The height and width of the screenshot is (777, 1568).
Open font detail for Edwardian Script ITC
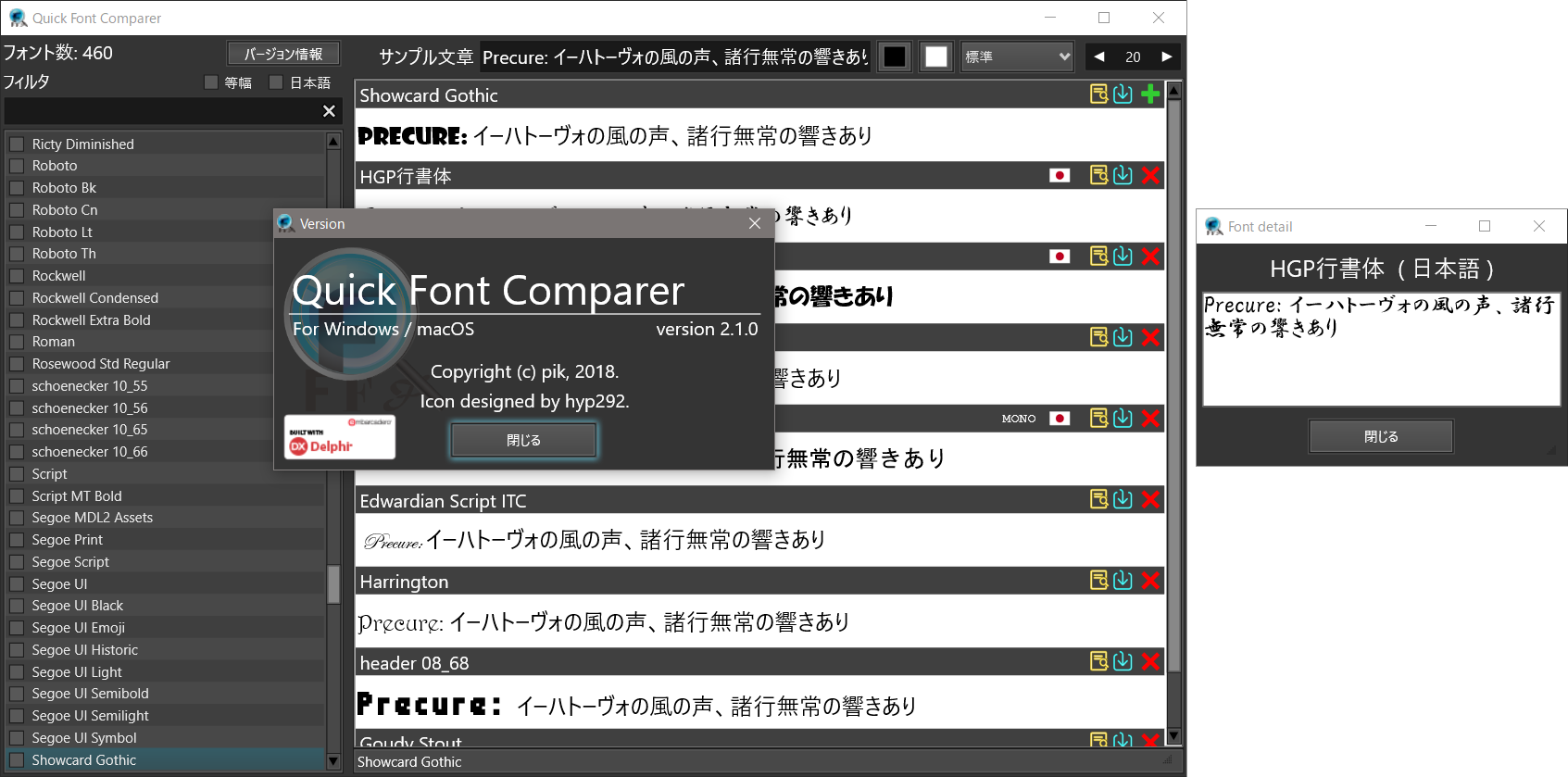(1098, 499)
